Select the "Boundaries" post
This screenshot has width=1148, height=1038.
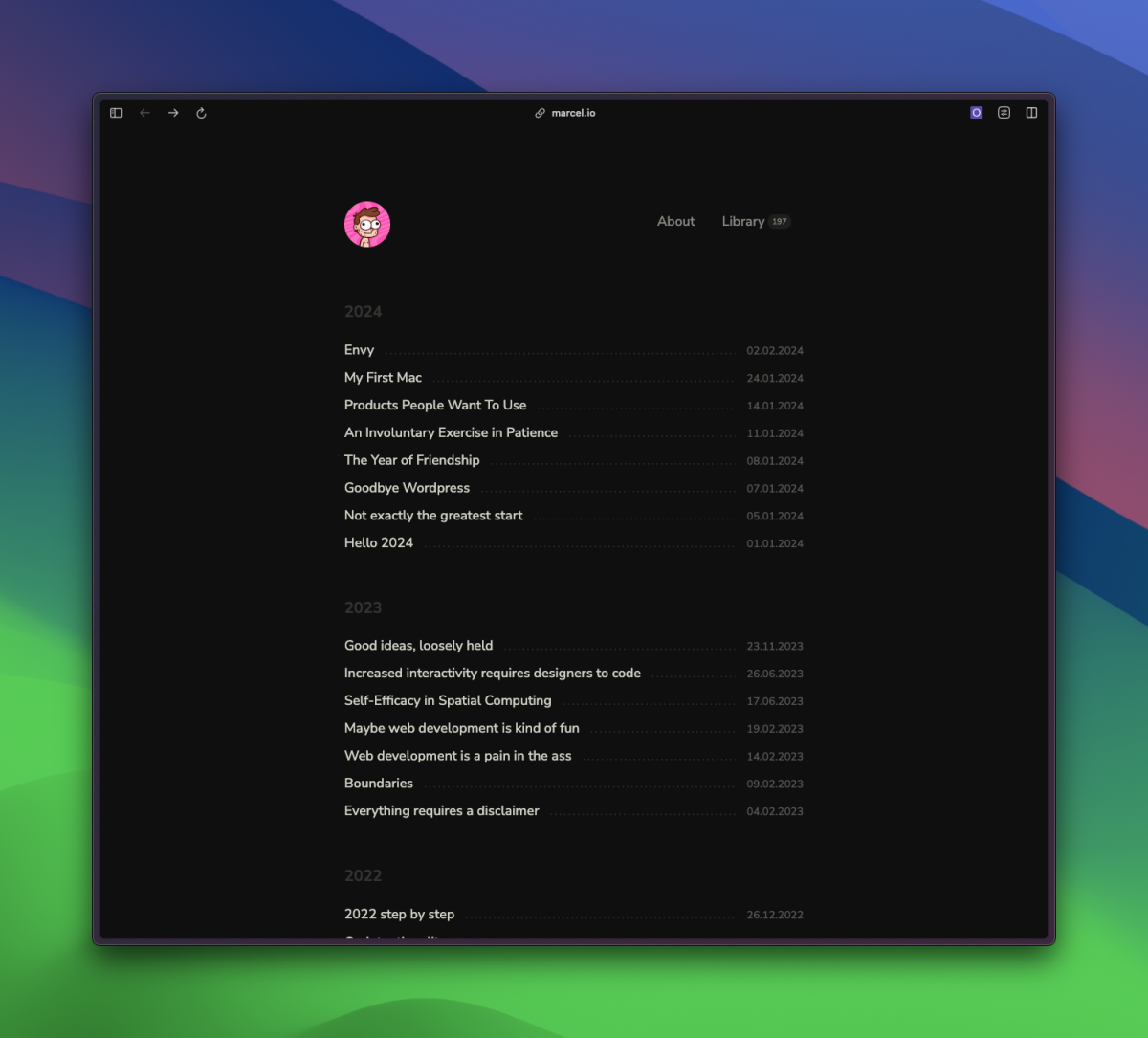pos(379,784)
